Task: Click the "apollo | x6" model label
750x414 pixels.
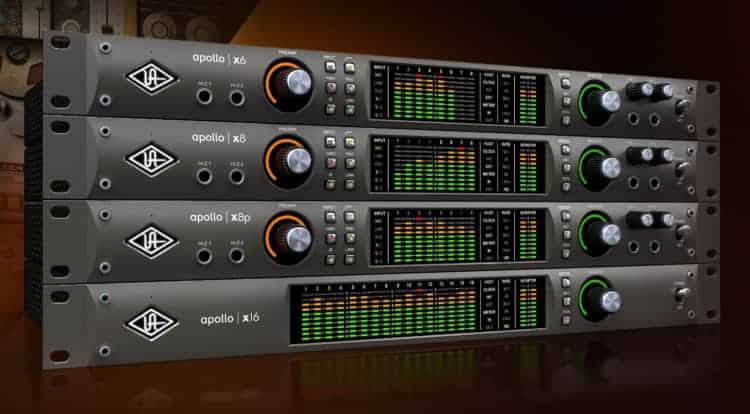Action: click(220, 59)
